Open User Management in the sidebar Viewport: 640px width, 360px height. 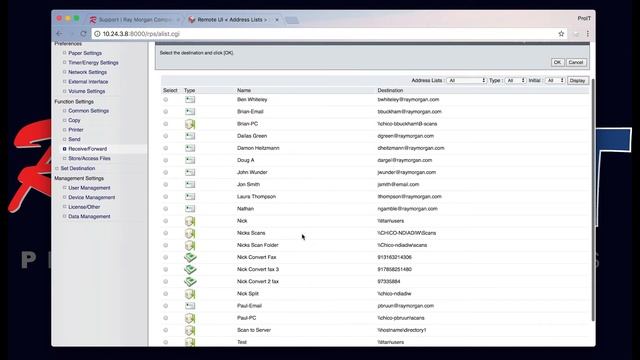[x=89, y=188]
